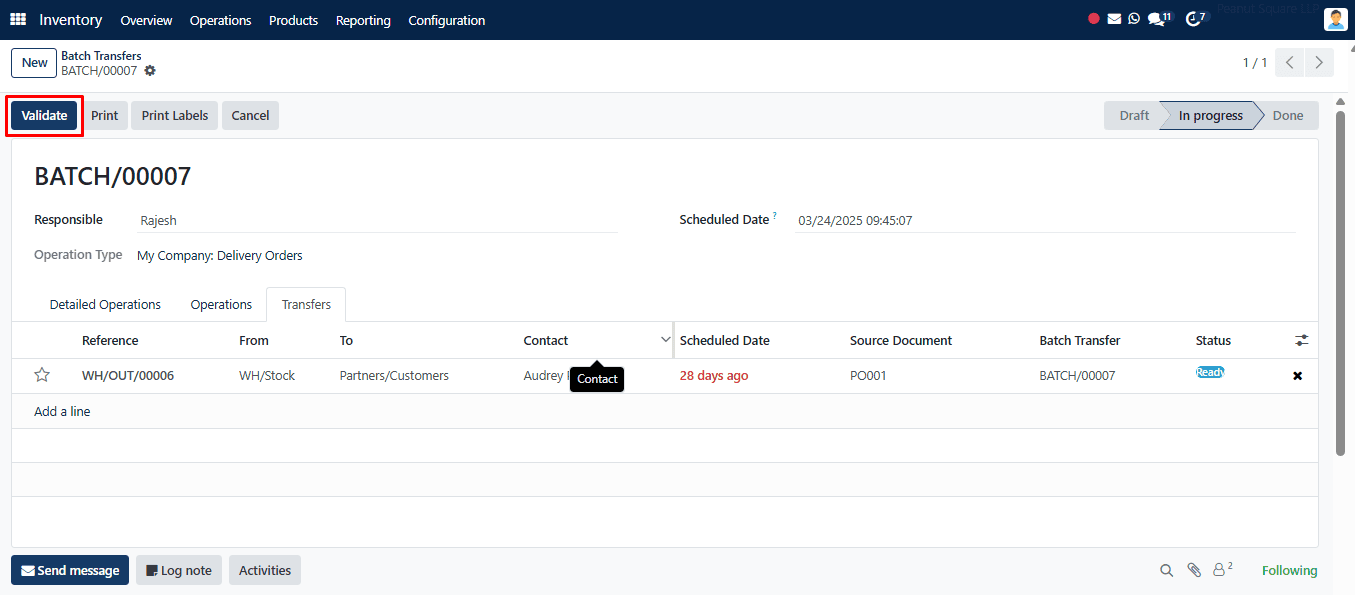Click Send message button
This screenshot has height=595, width=1355.
[70, 570]
